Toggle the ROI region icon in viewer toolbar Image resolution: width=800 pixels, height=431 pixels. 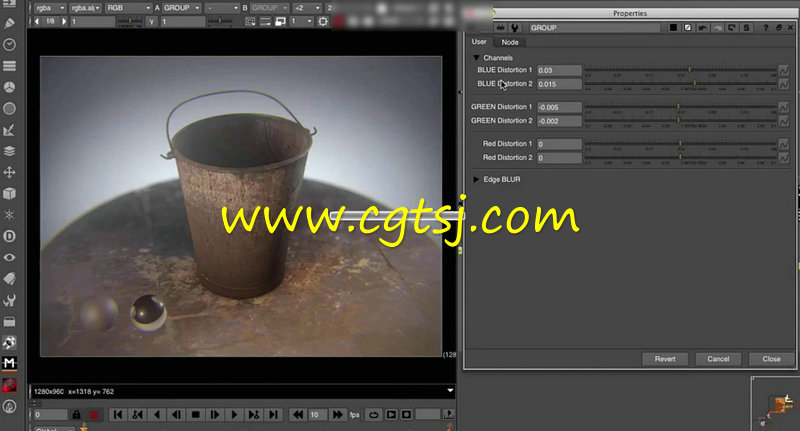coord(250,21)
